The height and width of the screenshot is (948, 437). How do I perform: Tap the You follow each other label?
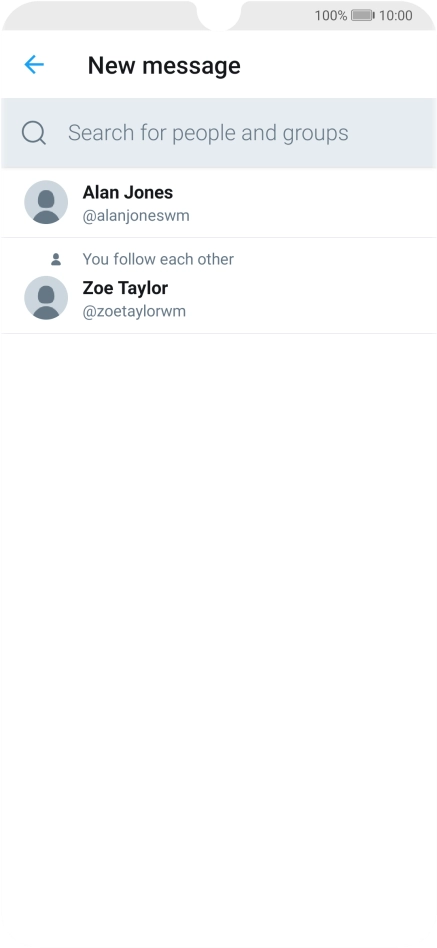point(158,259)
